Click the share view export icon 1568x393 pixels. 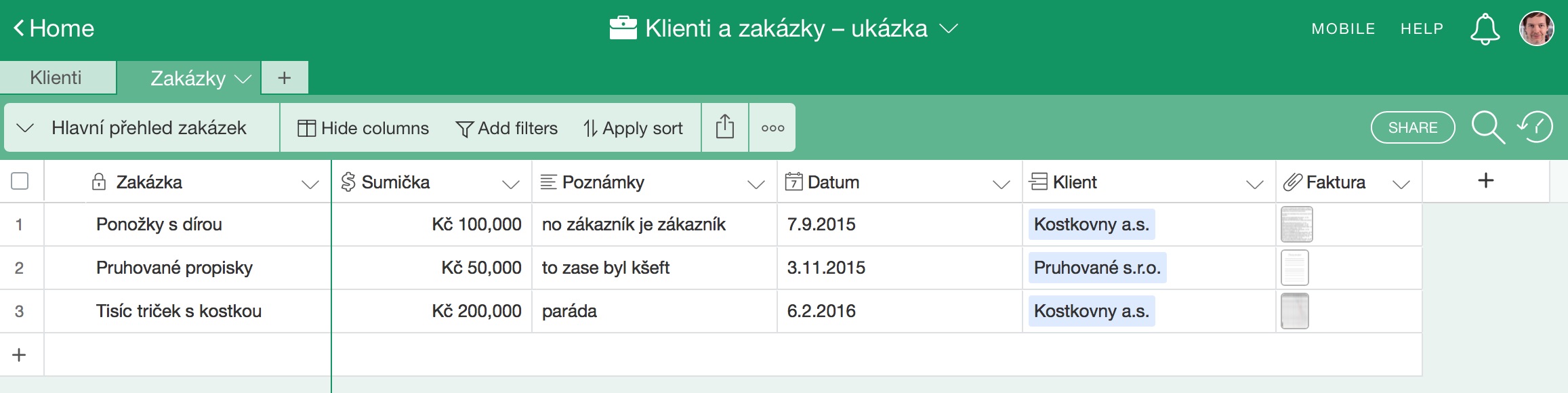tap(724, 127)
